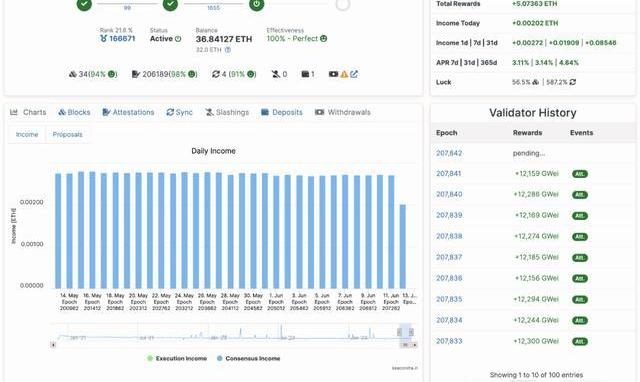Click the rank medal icon beside 166671
Viewport: 640px width, 382px height.
pyautogui.click(x=103, y=38)
